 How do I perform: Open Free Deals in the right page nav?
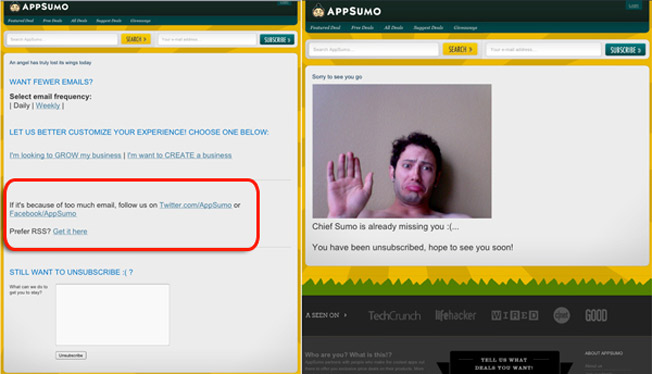[x=362, y=27]
